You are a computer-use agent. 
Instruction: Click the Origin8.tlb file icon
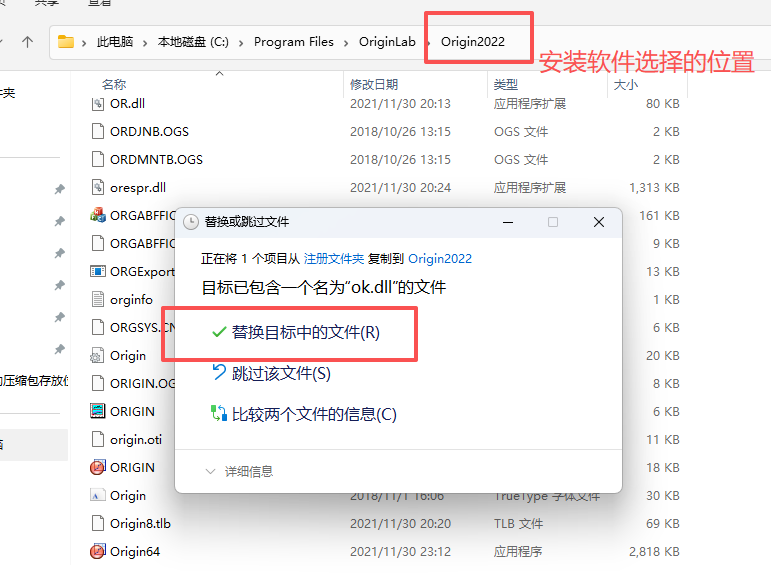(98, 523)
